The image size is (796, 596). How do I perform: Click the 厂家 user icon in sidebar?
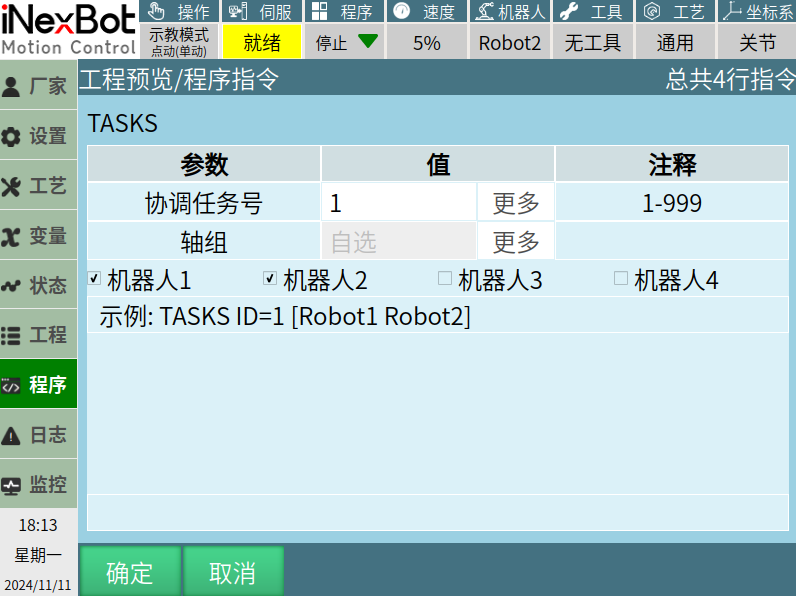click(x=12, y=86)
